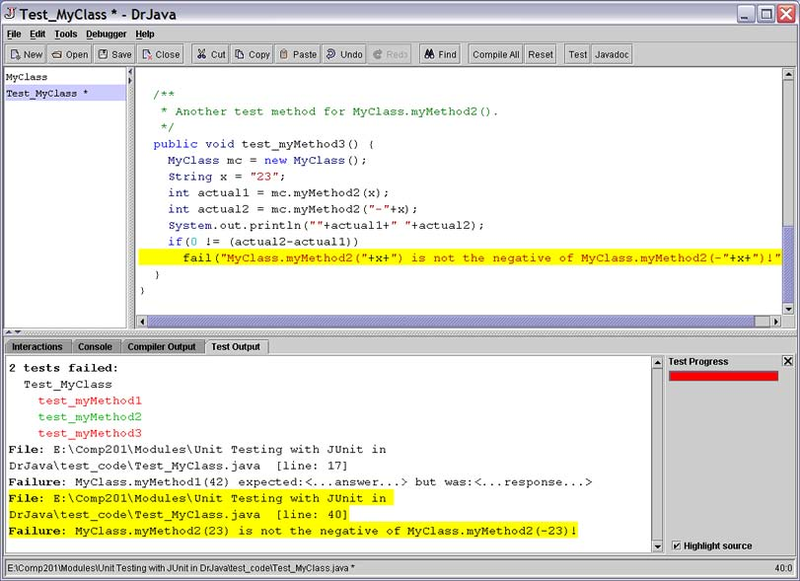Click Compile All button
This screenshot has width=800, height=581.
[x=495, y=54]
